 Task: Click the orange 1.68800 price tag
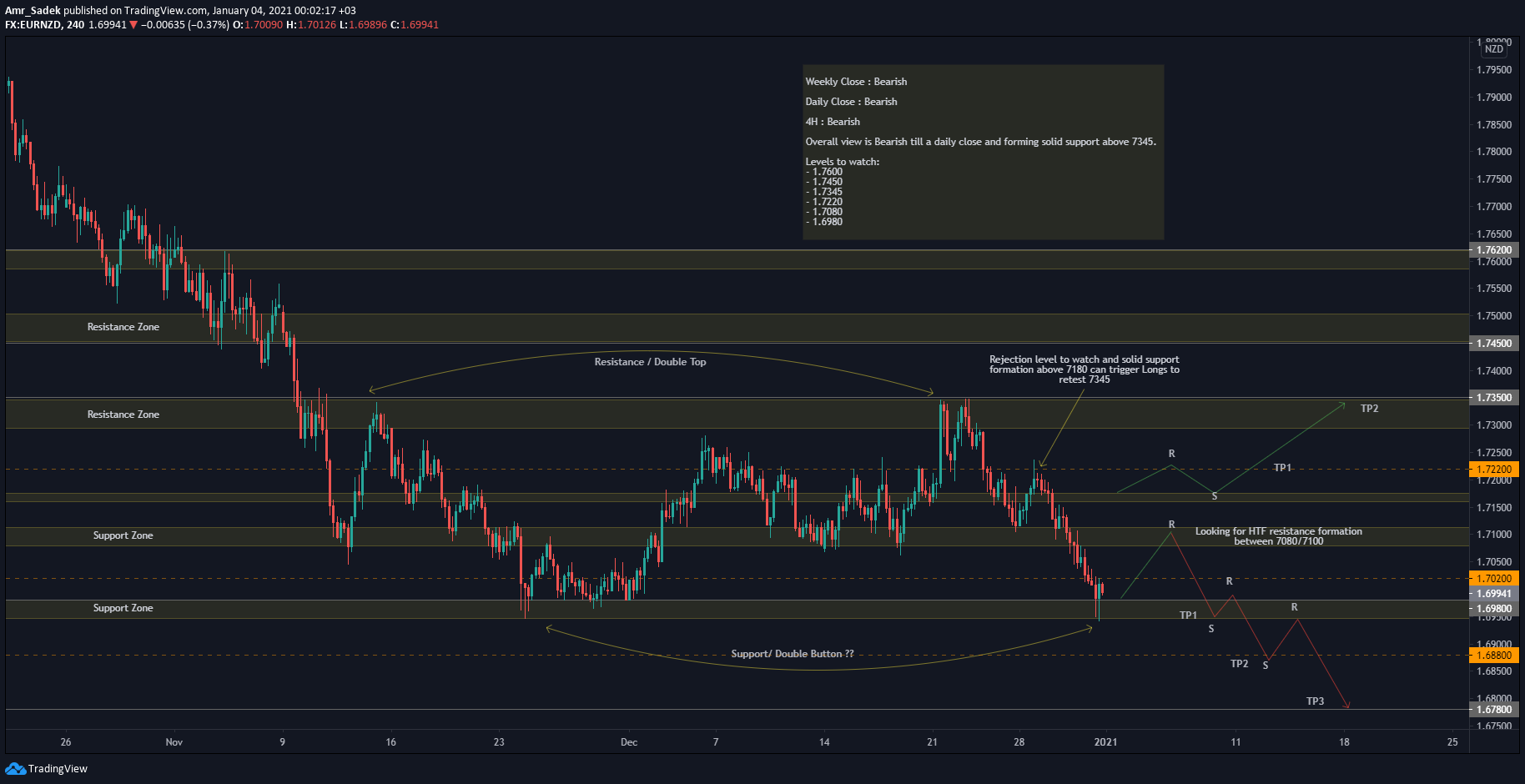(x=1494, y=656)
